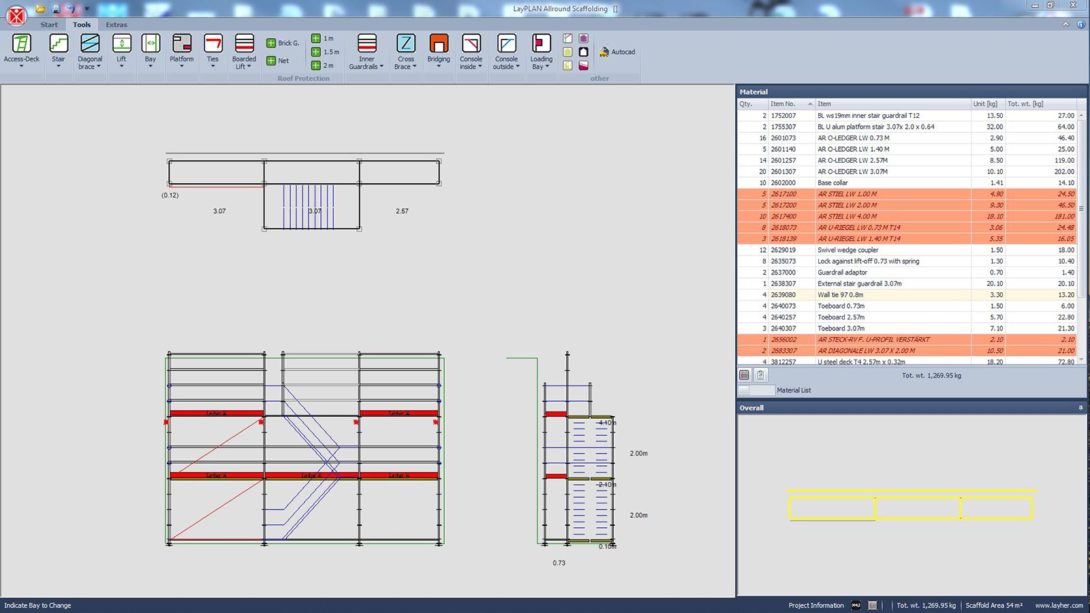Open the help icon at top right
The image size is (1090, 613).
point(1081,24)
